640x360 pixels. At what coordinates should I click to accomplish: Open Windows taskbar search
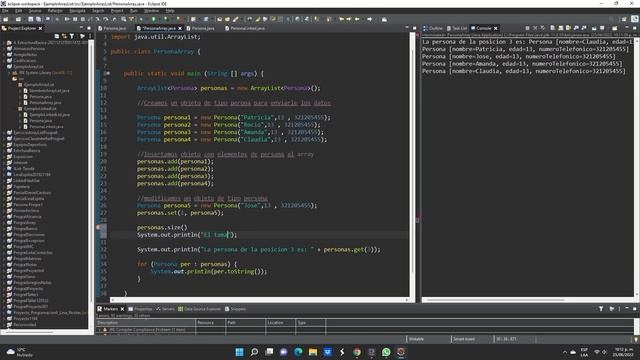254,352
